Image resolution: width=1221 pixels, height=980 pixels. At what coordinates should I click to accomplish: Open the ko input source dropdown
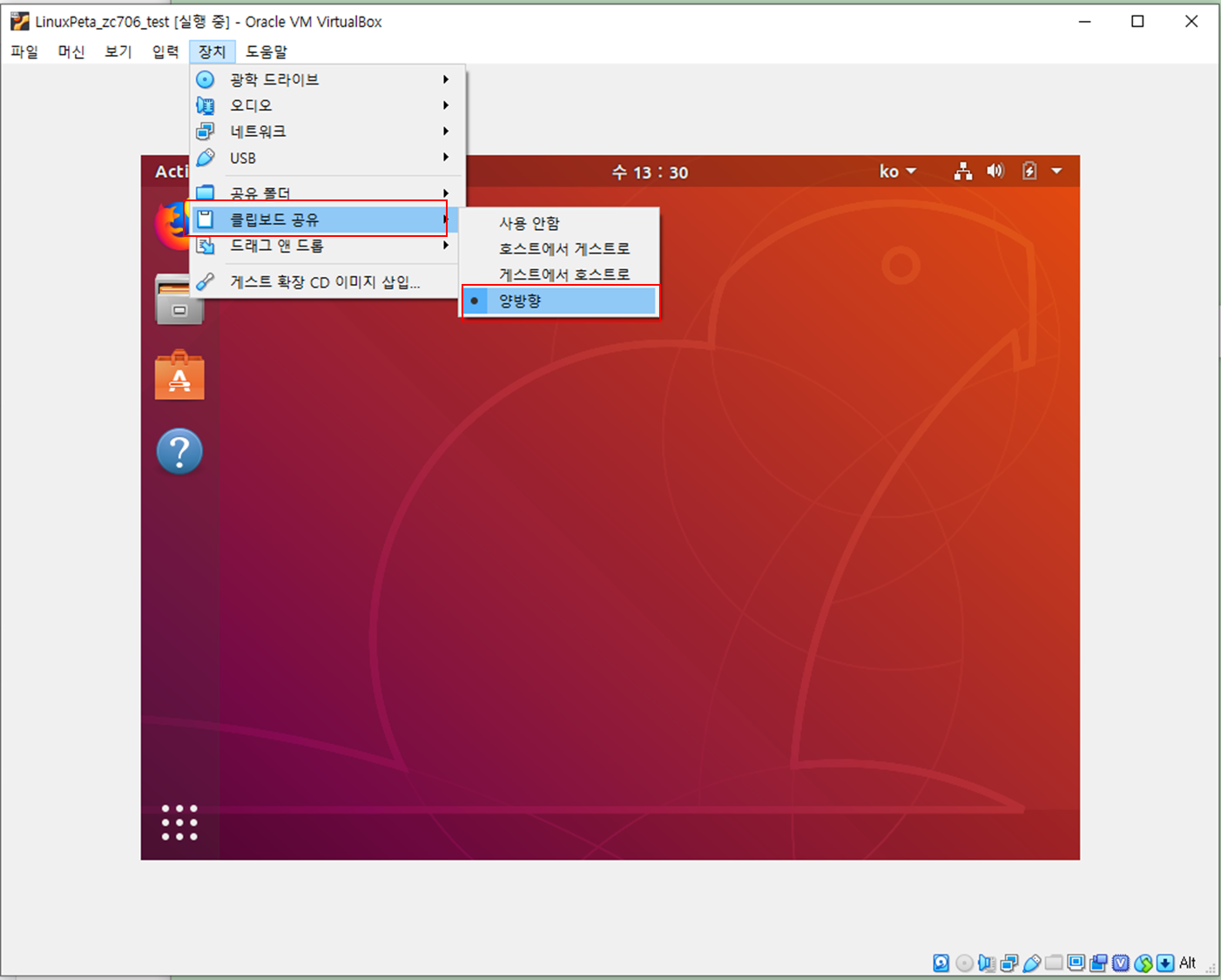click(x=898, y=172)
